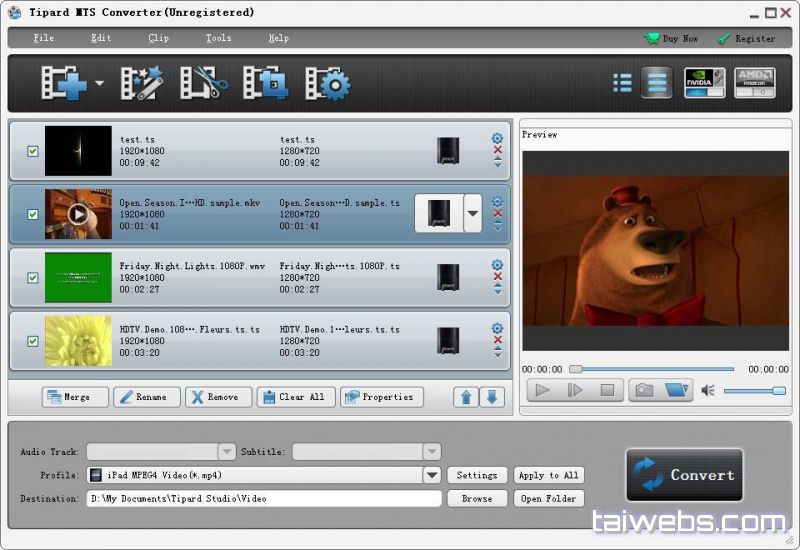Take a snapshot with the camera icon
Screen dimensions: 800x550
pos(644,390)
